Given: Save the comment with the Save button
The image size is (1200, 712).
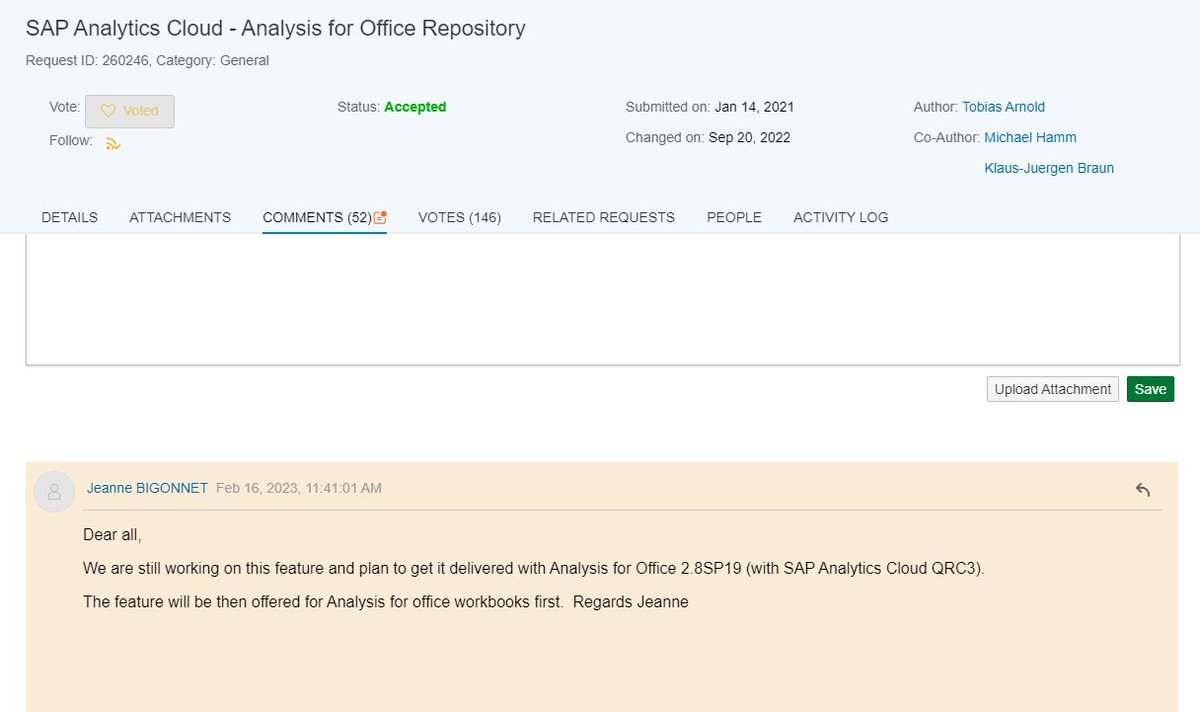Looking at the screenshot, I should pos(1150,389).
